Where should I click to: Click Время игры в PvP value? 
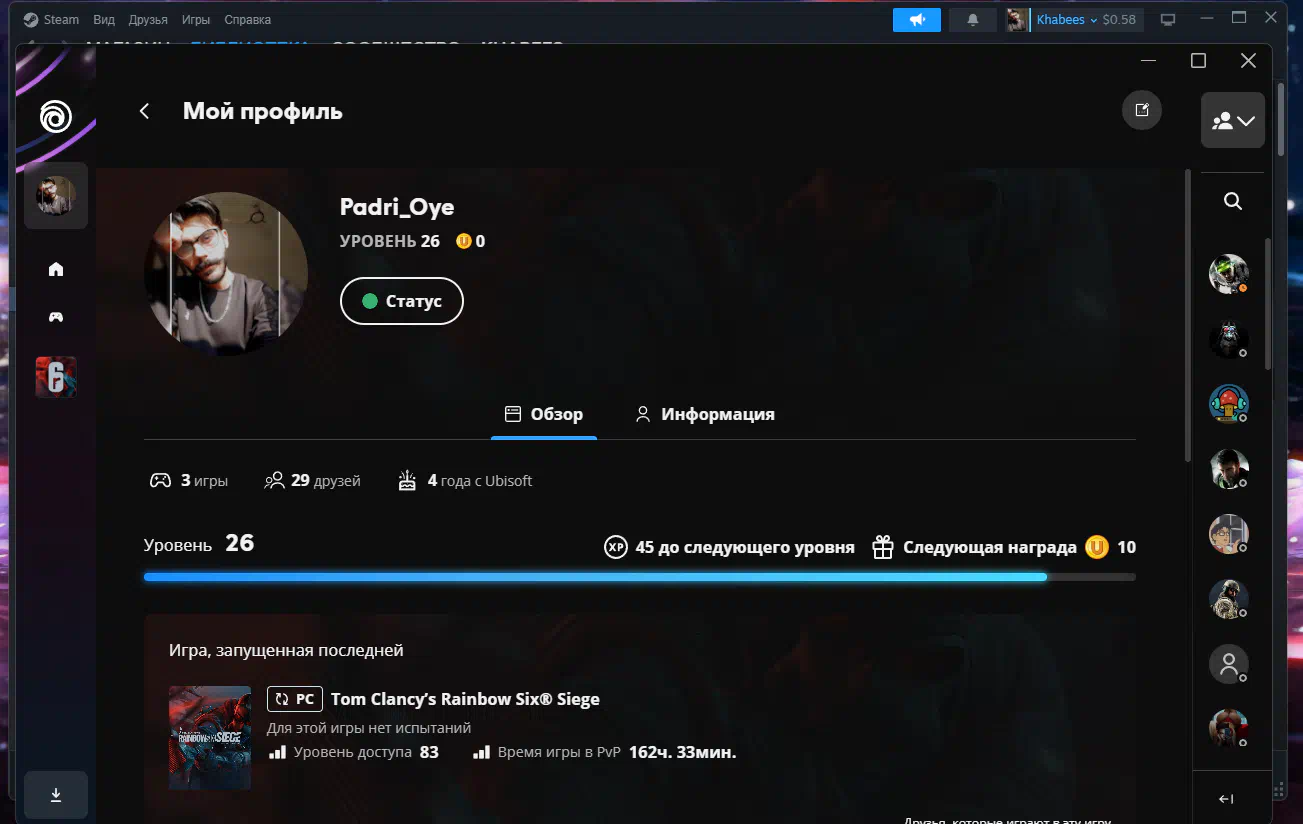(x=682, y=752)
